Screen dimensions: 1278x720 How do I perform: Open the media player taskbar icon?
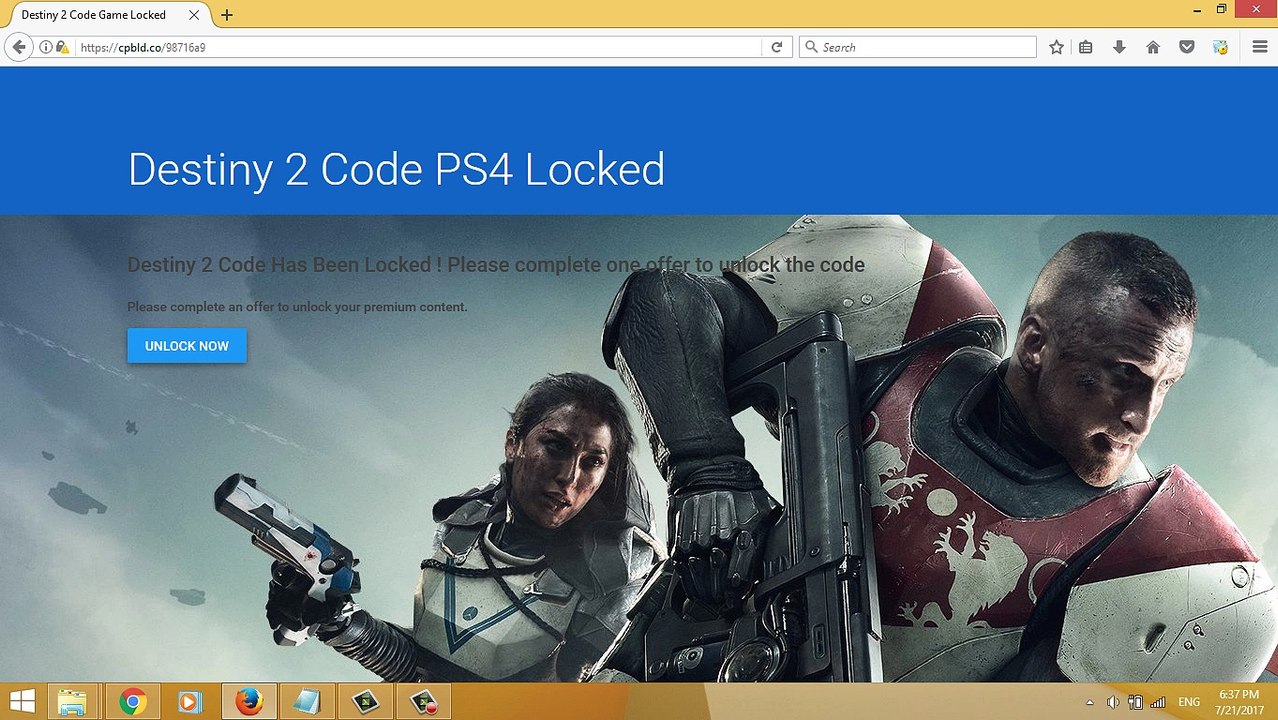(x=190, y=702)
